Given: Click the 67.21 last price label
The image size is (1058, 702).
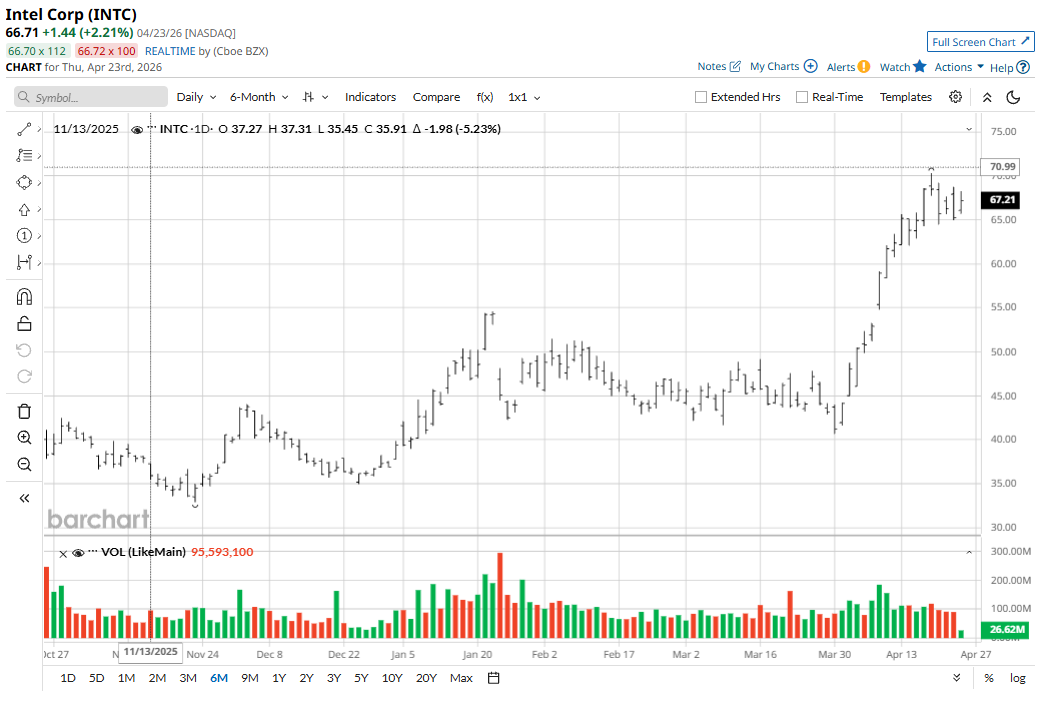Looking at the screenshot, I should (1002, 199).
